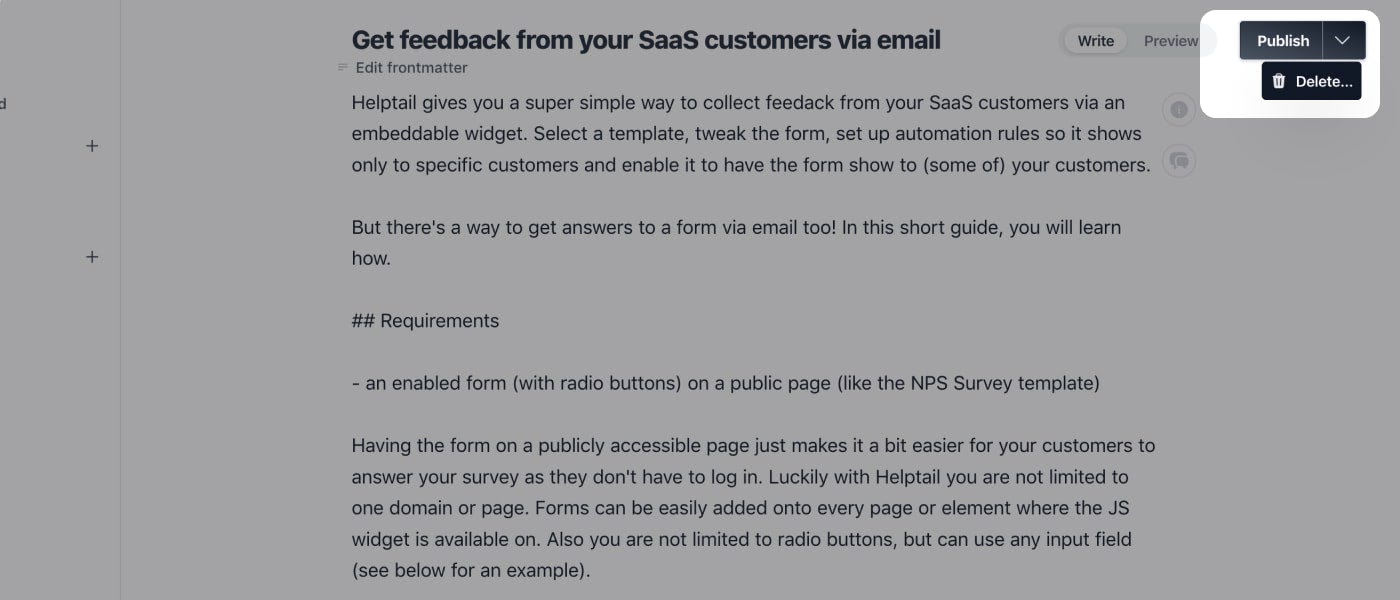Screen dimensions: 1400x600
Task: Click the text '(see below for an example)'
Action: coord(470,571)
